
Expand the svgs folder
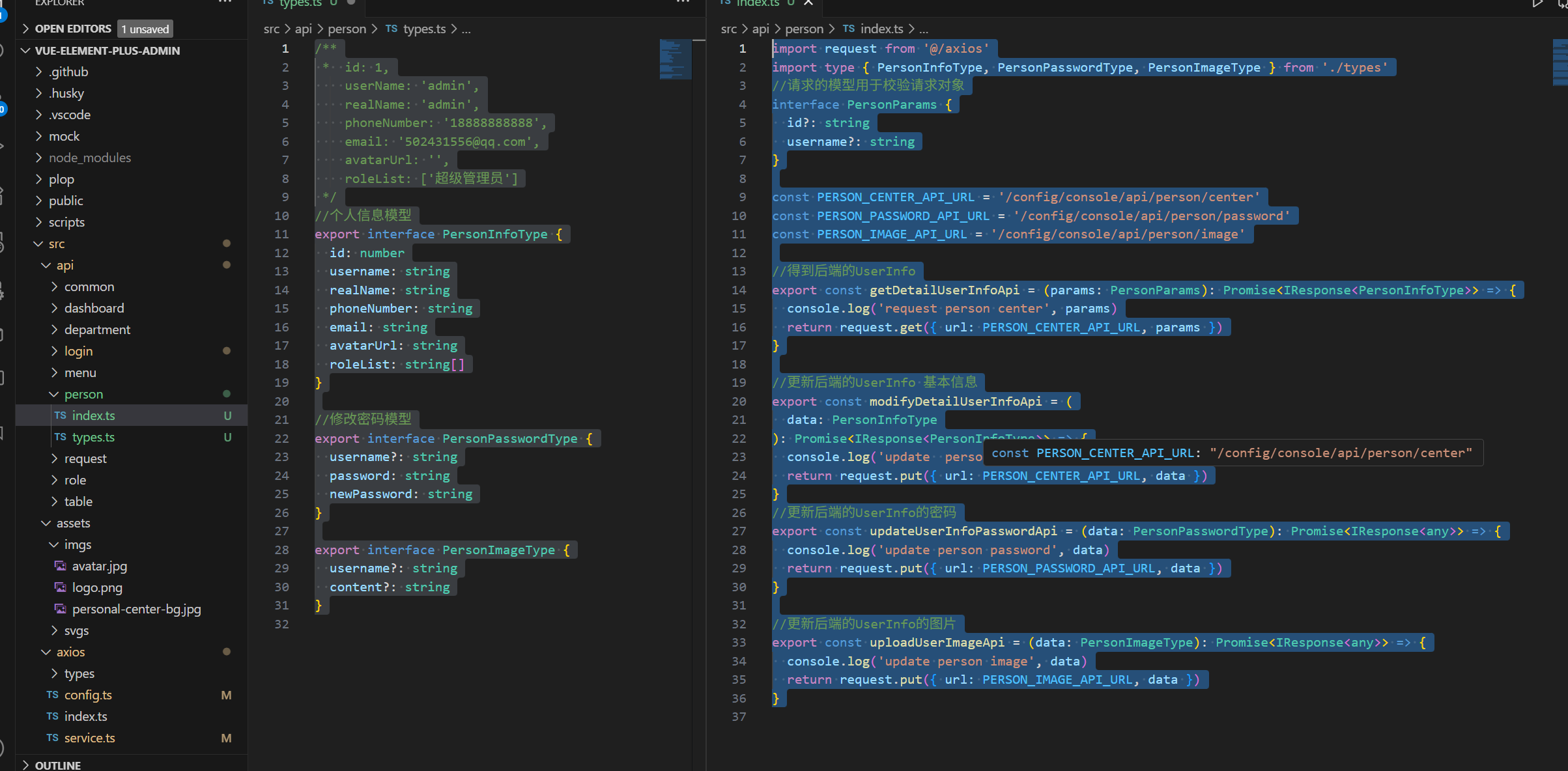pyautogui.click(x=54, y=630)
